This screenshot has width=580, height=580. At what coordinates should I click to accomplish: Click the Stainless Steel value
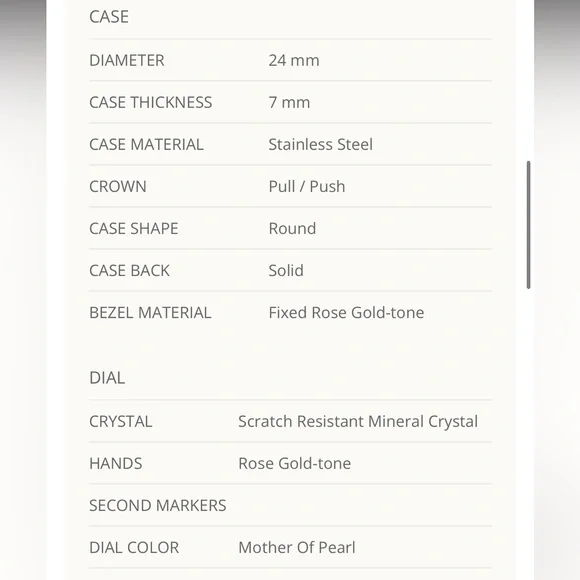point(320,144)
